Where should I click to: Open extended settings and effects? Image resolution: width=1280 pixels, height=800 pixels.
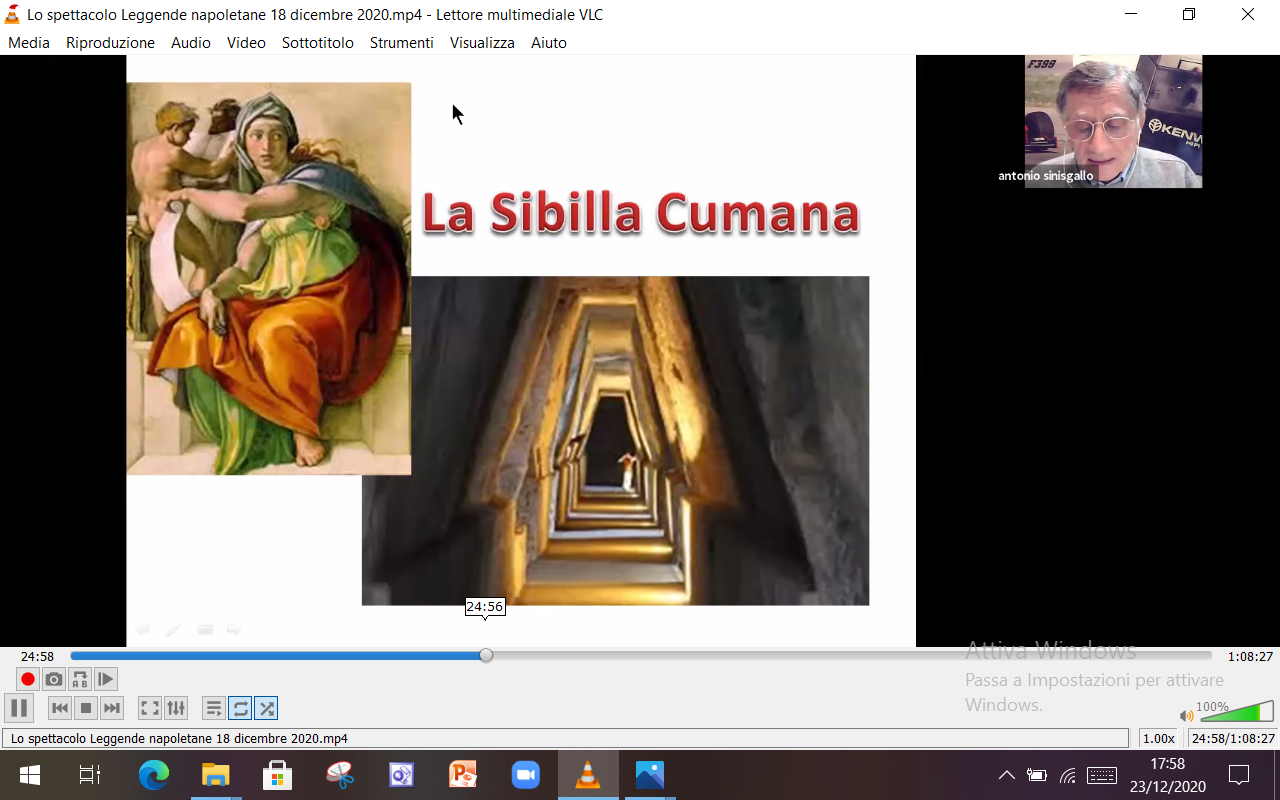(x=176, y=708)
